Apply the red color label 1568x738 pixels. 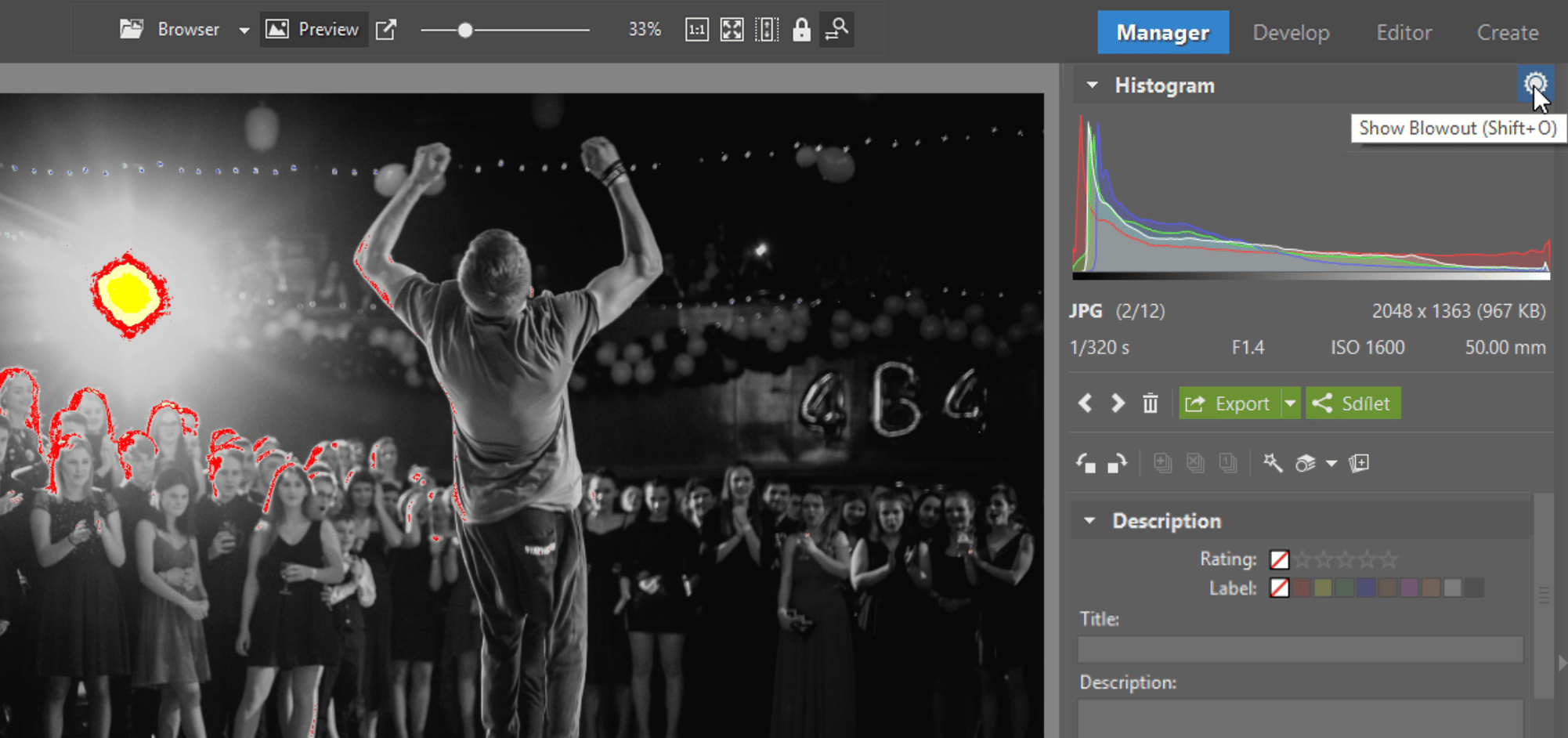1302,588
